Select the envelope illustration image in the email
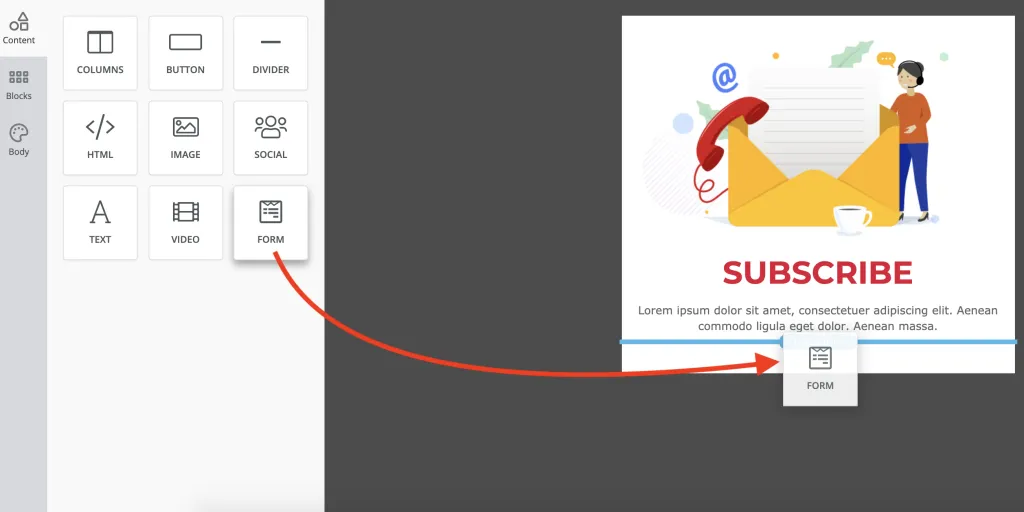 [795, 137]
